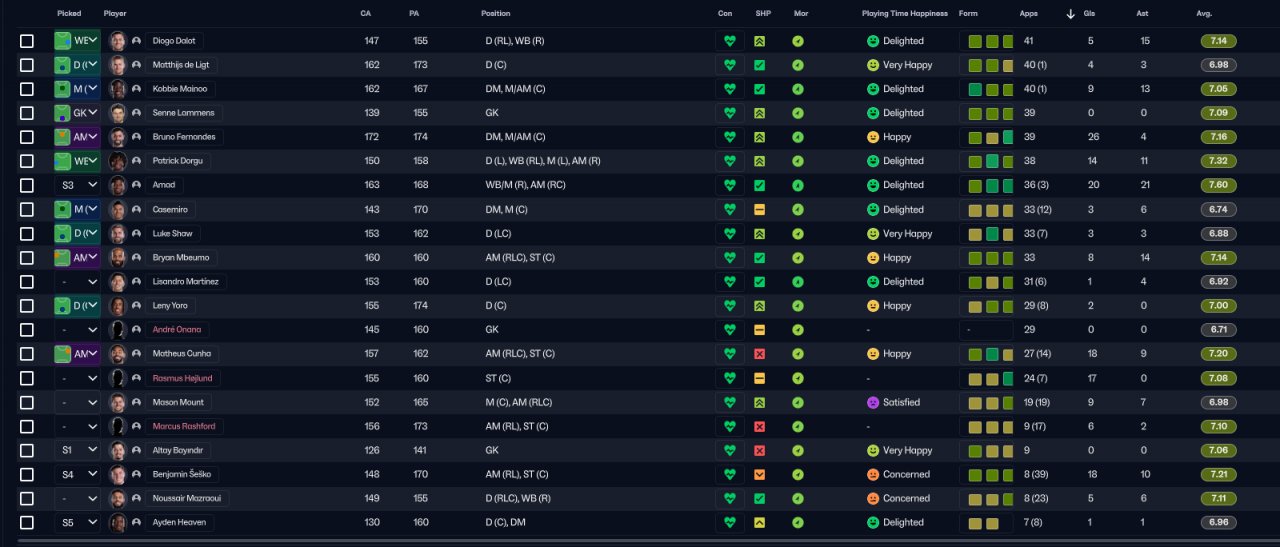Click Benjamin Šeško's orange sharpness icon

coord(760,474)
